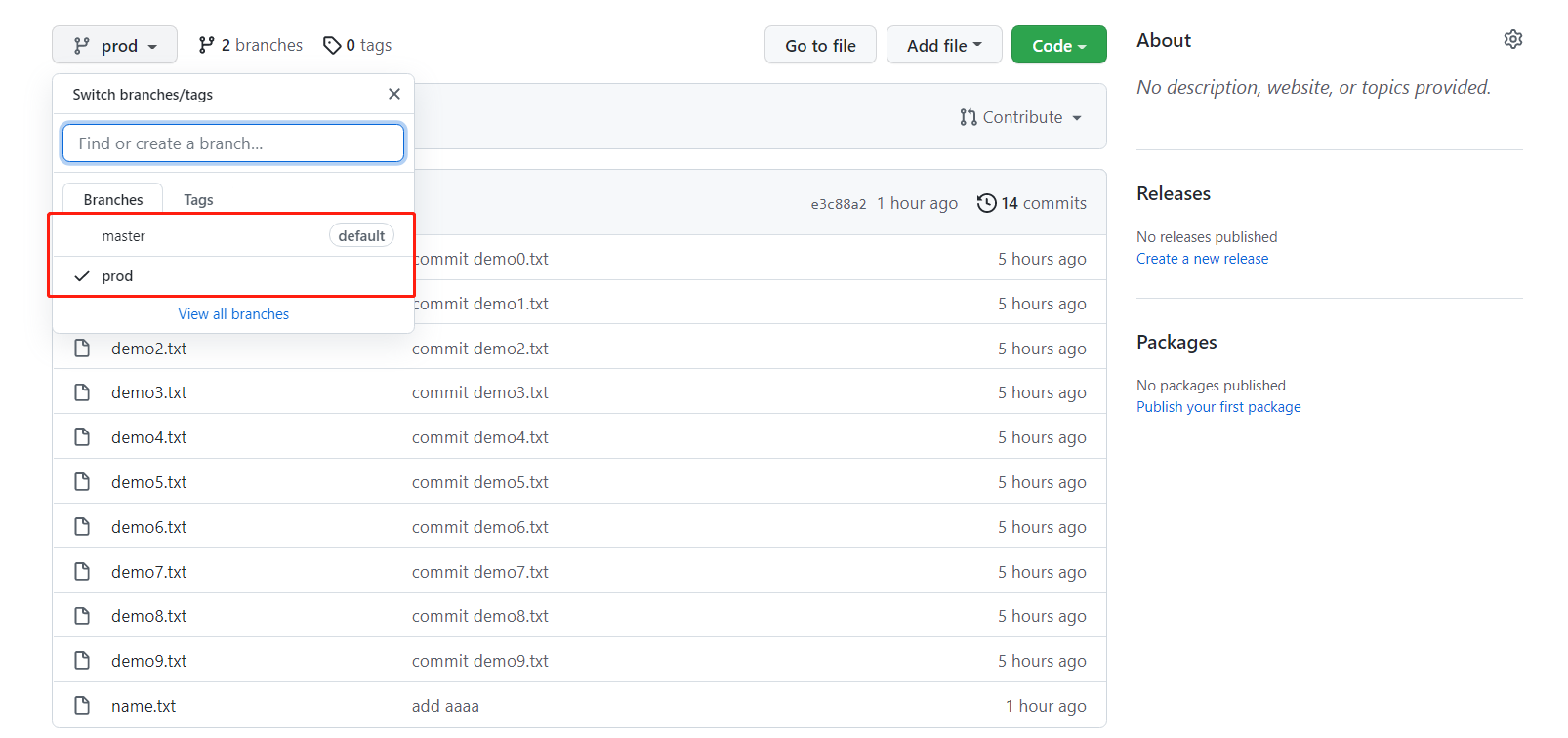Expand the prod branch selector dropdown
Viewport: 1568px width, 738px height.
[x=114, y=45]
